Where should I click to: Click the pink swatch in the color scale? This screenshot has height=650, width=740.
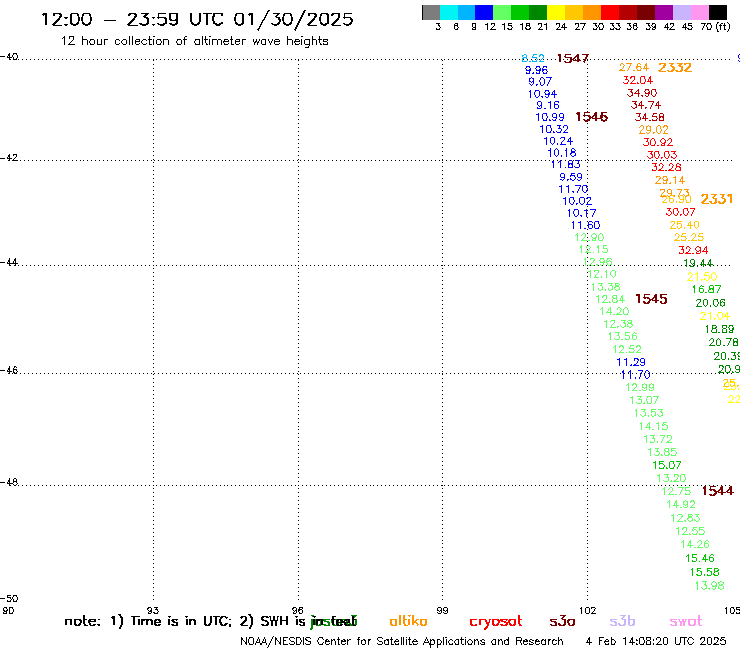pos(700,12)
